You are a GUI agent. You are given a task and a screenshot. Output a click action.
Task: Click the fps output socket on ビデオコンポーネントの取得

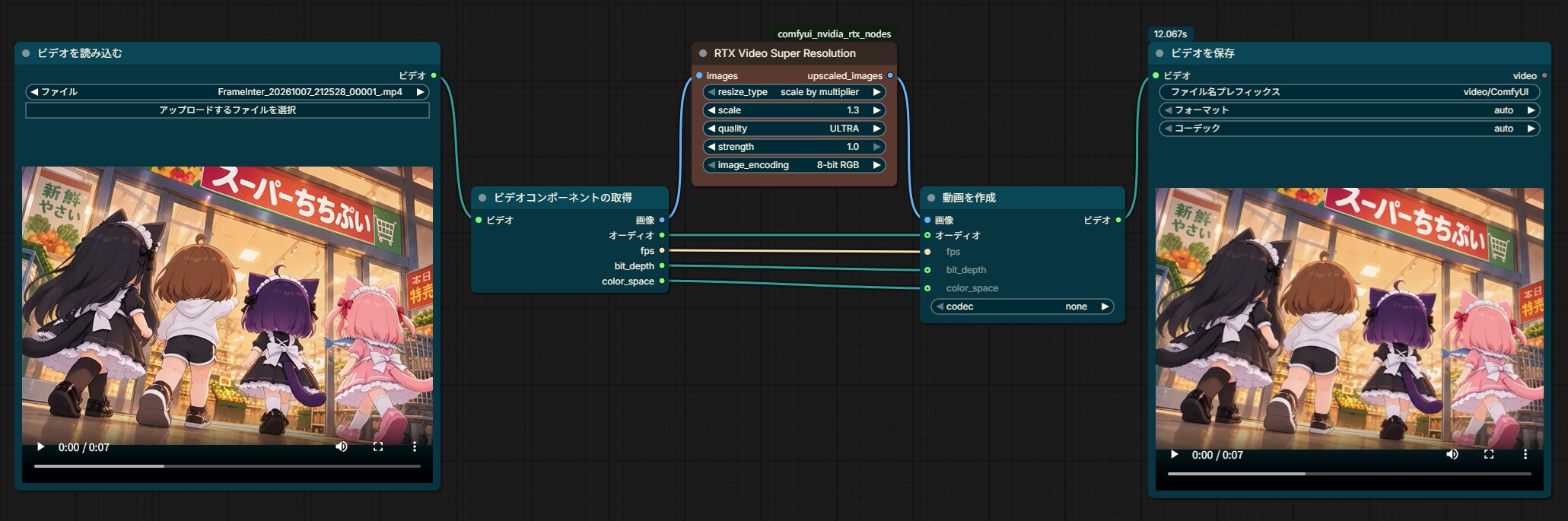pyautogui.click(x=662, y=250)
